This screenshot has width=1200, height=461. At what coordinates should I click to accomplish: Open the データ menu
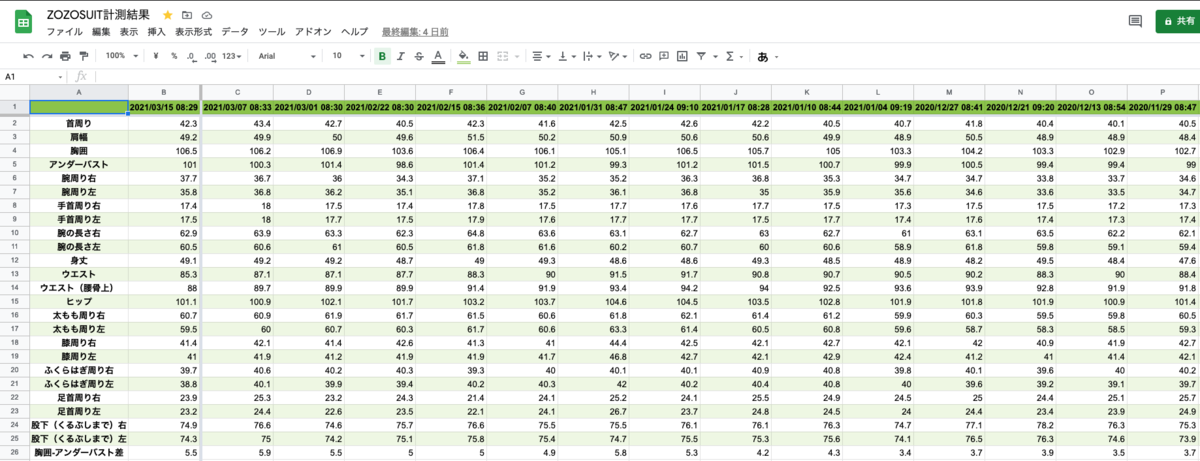[x=236, y=32]
